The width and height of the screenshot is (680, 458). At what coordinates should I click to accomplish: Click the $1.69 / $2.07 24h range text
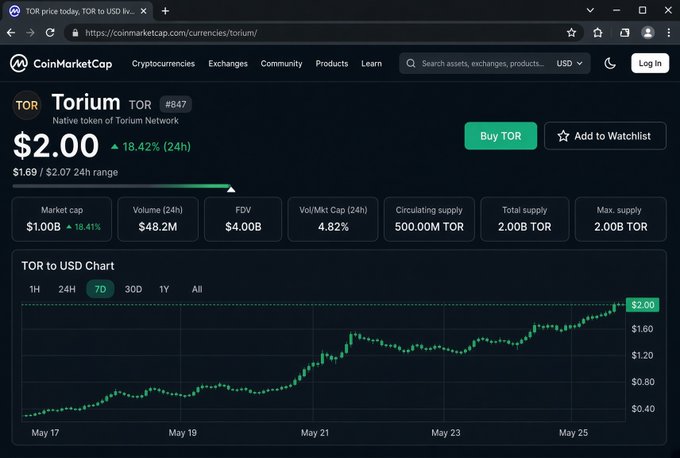(65, 172)
